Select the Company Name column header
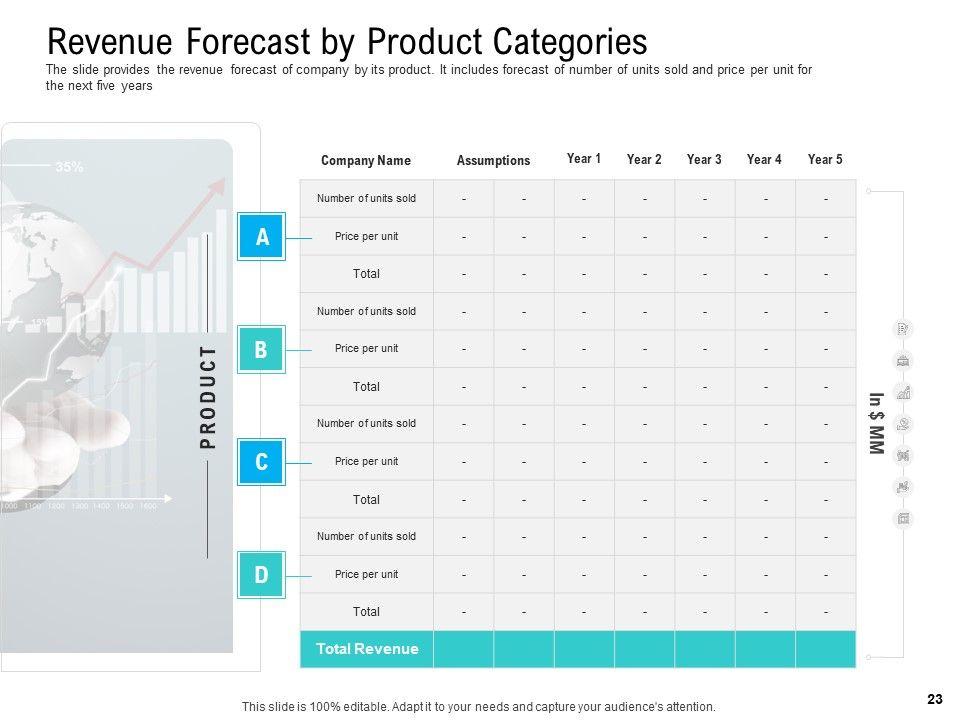 [366, 160]
